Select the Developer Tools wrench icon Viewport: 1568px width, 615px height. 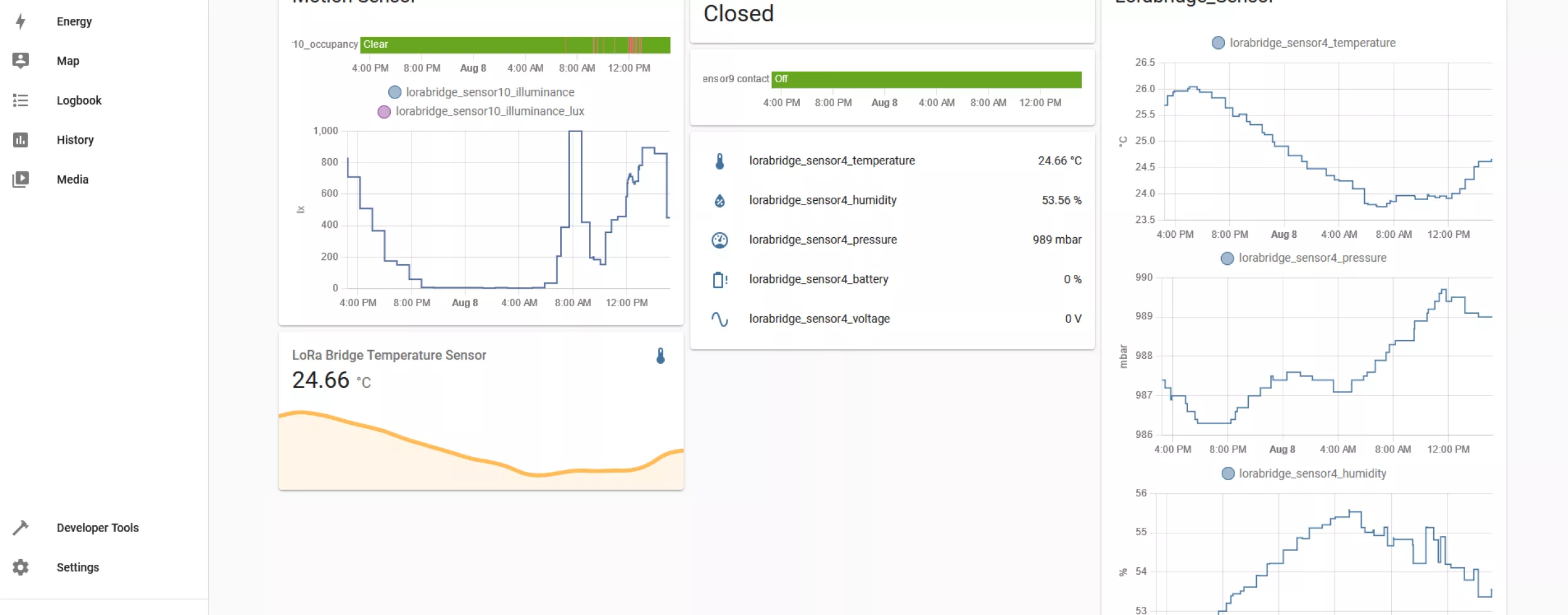click(x=21, y=527)
